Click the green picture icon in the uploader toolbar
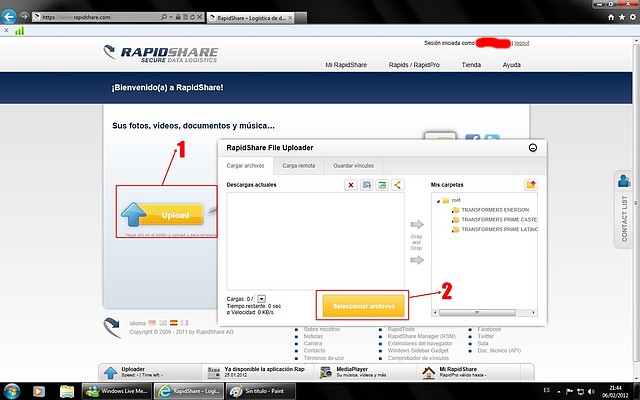Viewport: 640px width, 400px height. (x=382, y=185)
